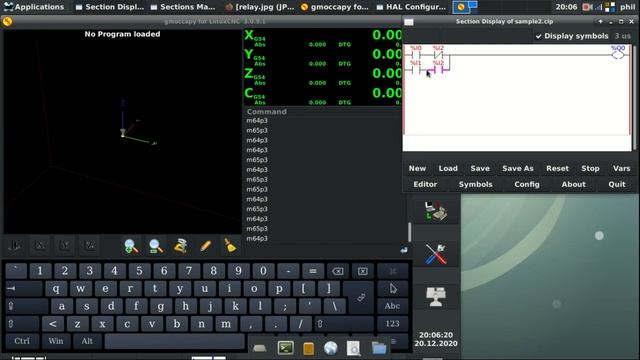Open the crossed tools settings icon in sidebar
The width and height of the screenshot is (640, 360).
point(436,254)
